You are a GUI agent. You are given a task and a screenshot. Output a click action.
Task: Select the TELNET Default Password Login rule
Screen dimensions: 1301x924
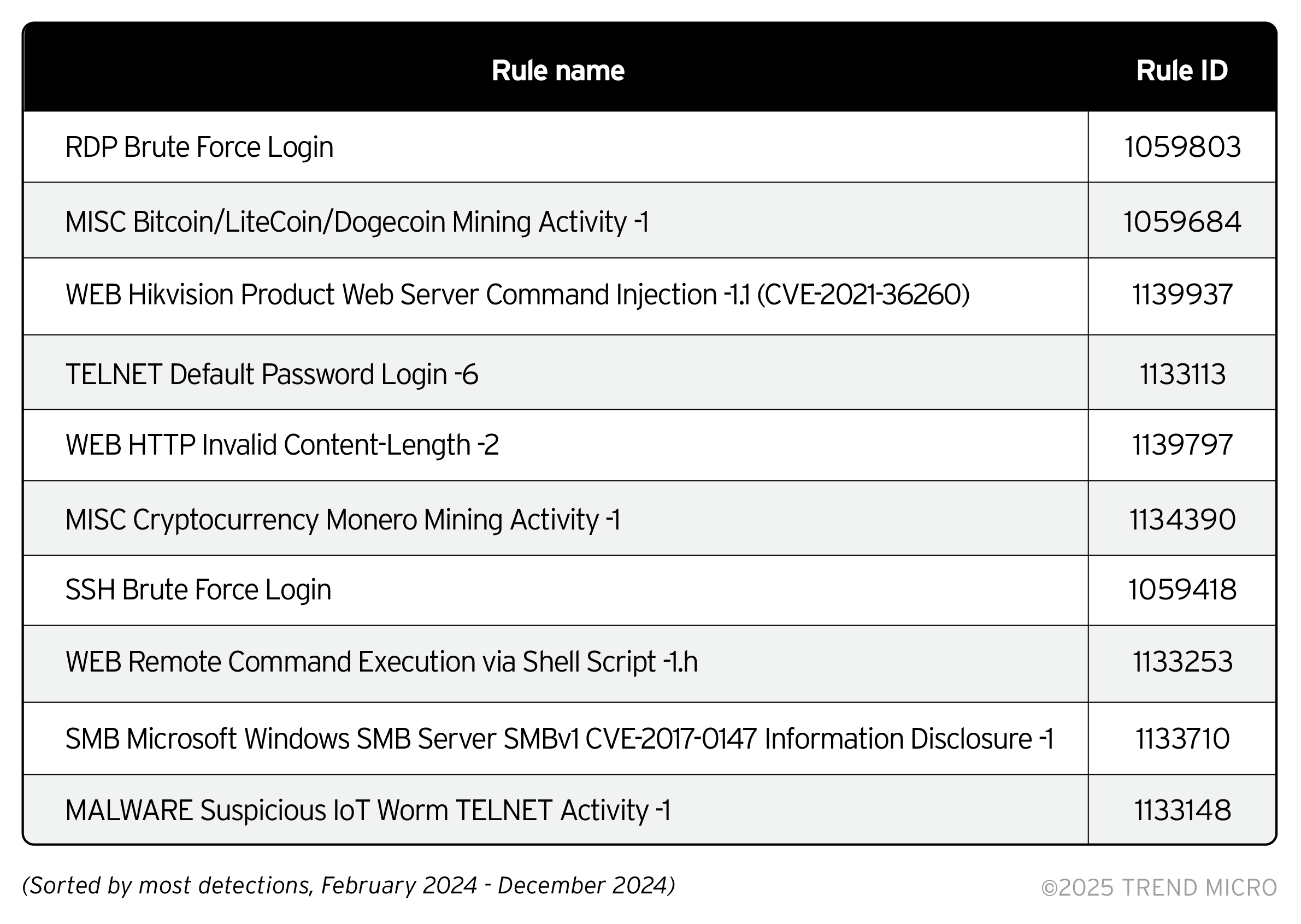pos(272,374)
